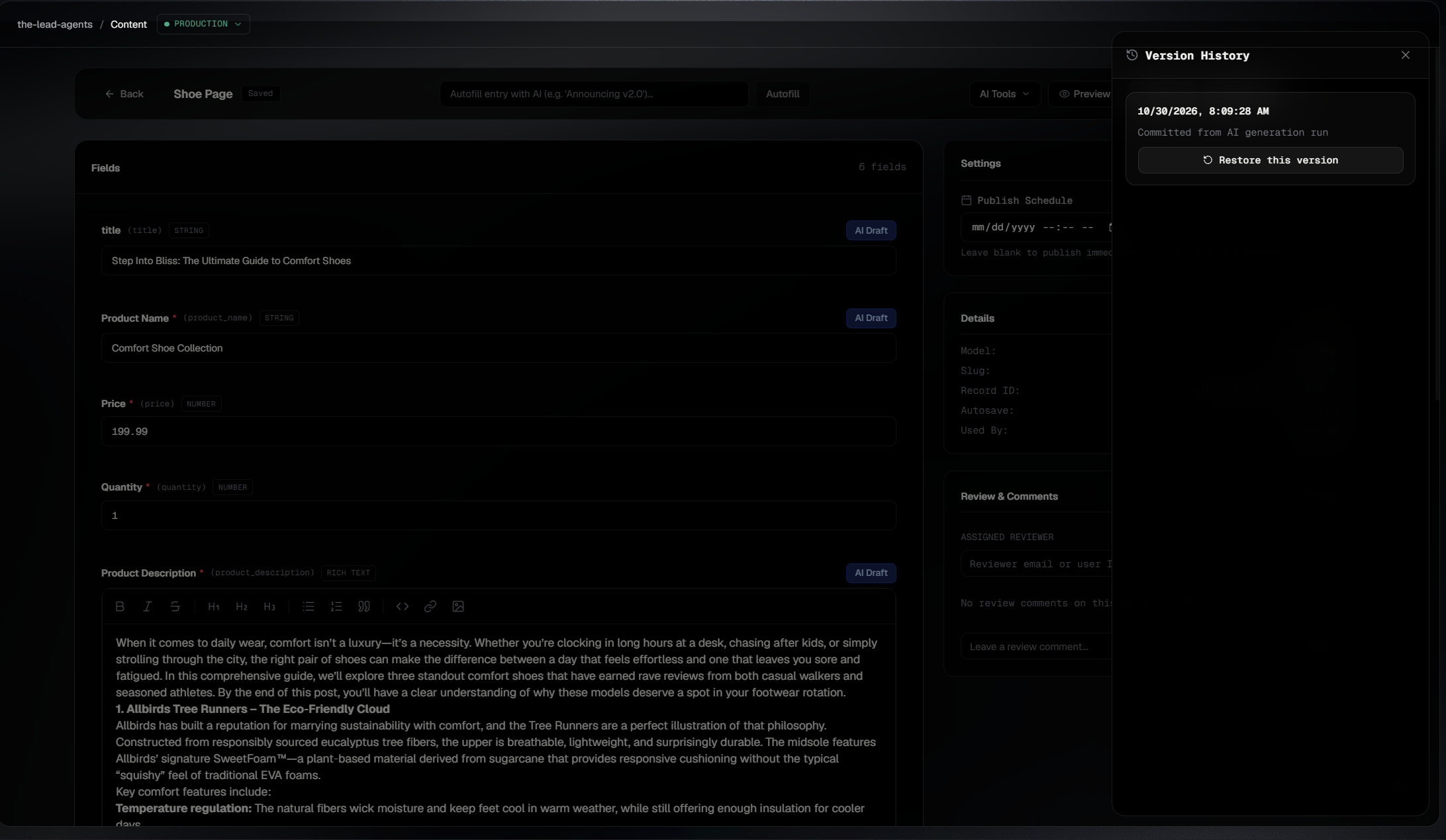Focus the Autofill entry with AI input
This screenshot has height=840, width=1446.
point(594,94)
